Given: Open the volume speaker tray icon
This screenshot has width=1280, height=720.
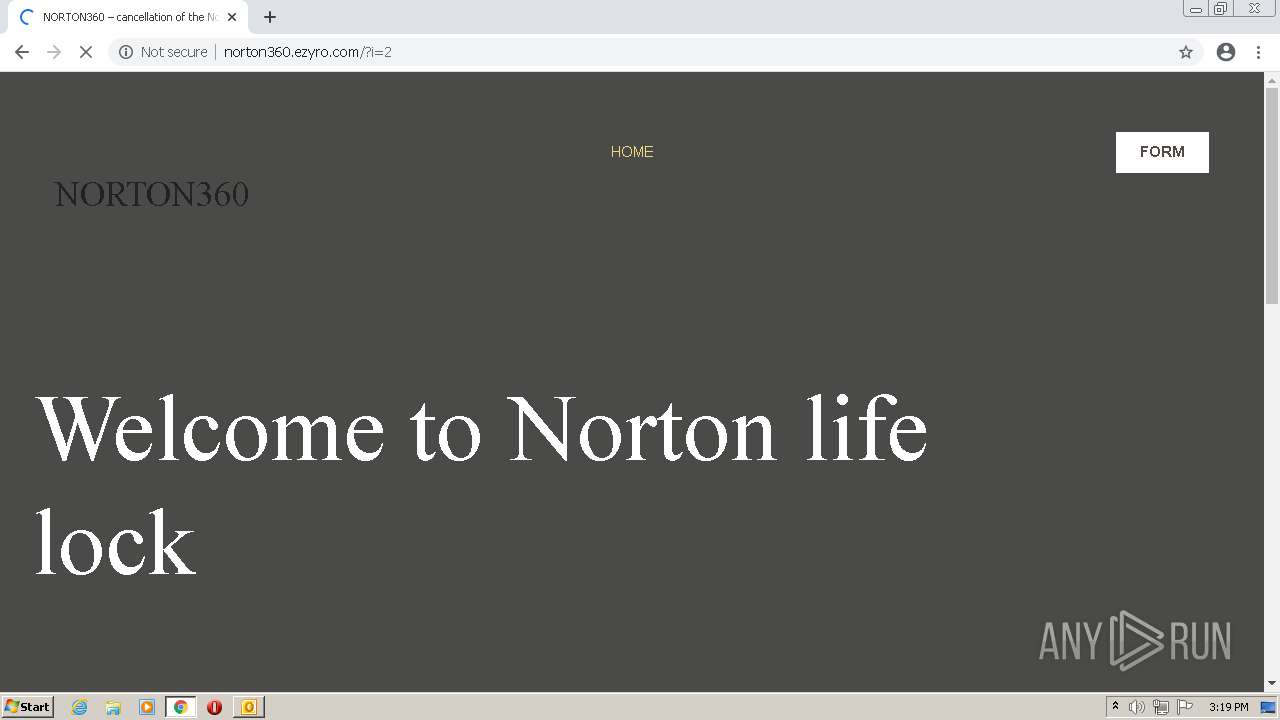Looking at the screenshot, I should (1137, 707).
